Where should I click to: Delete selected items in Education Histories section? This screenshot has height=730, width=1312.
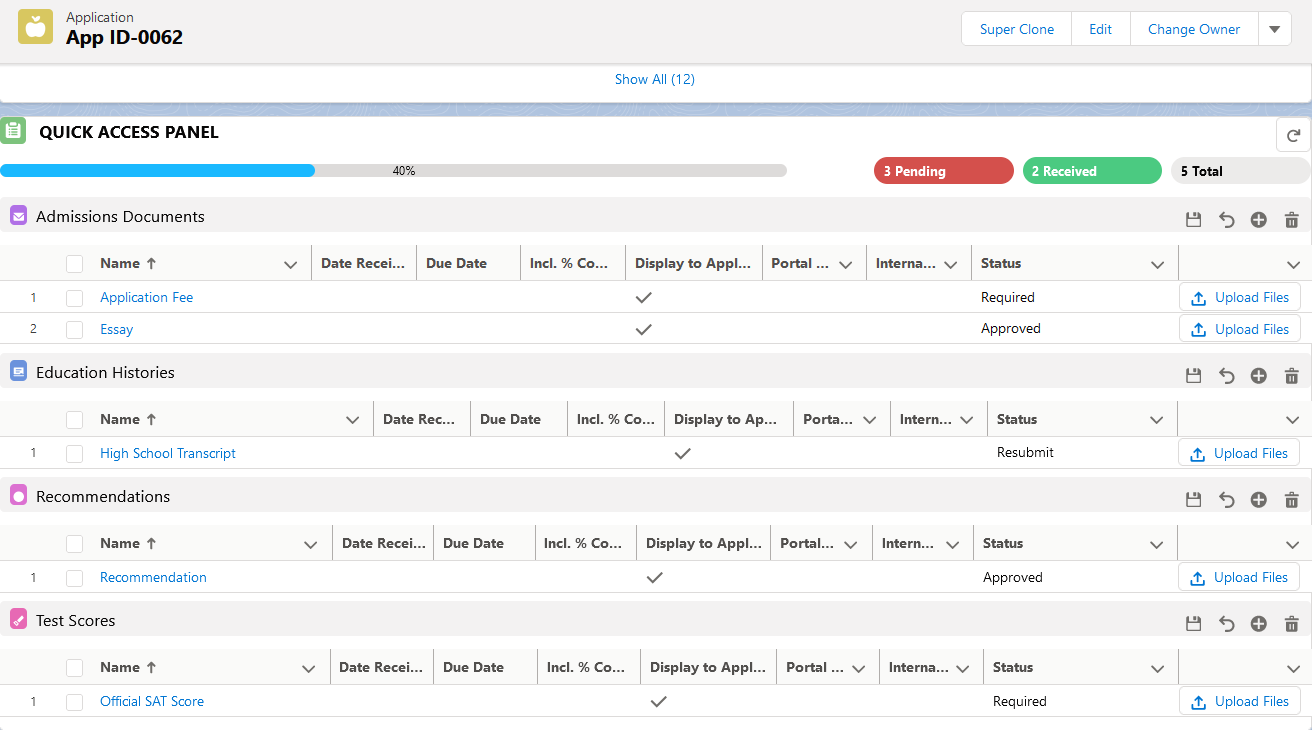point(1291,376)
